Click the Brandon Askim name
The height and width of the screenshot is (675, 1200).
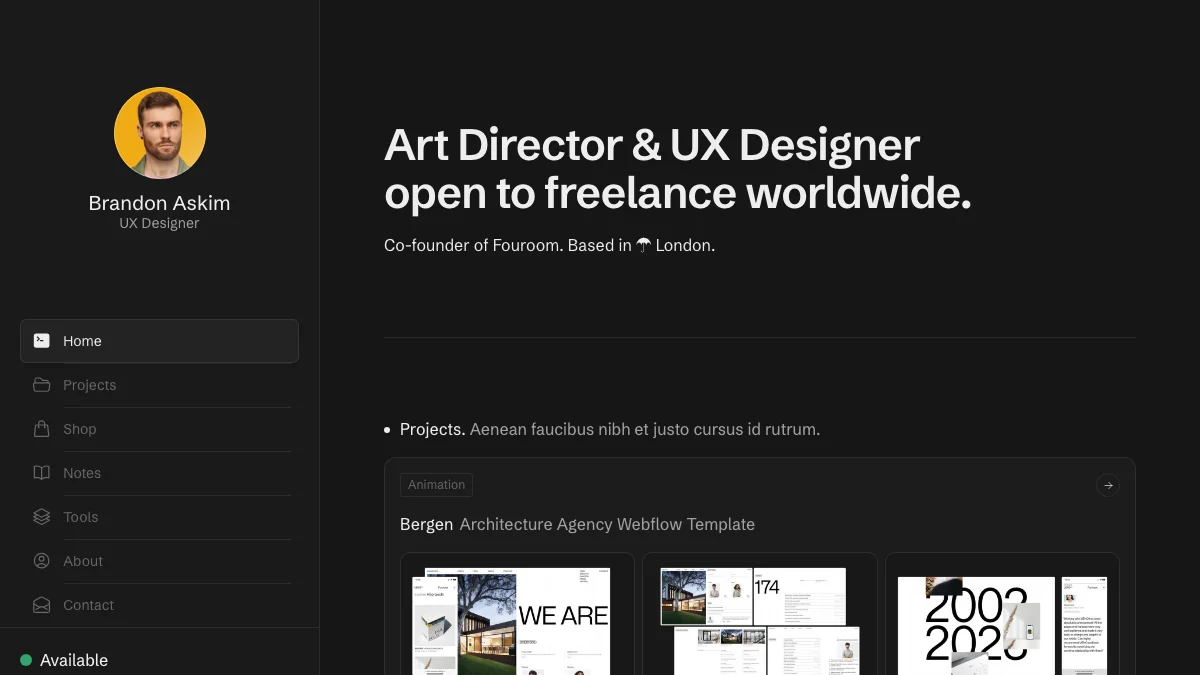click(x=159, y=203)
